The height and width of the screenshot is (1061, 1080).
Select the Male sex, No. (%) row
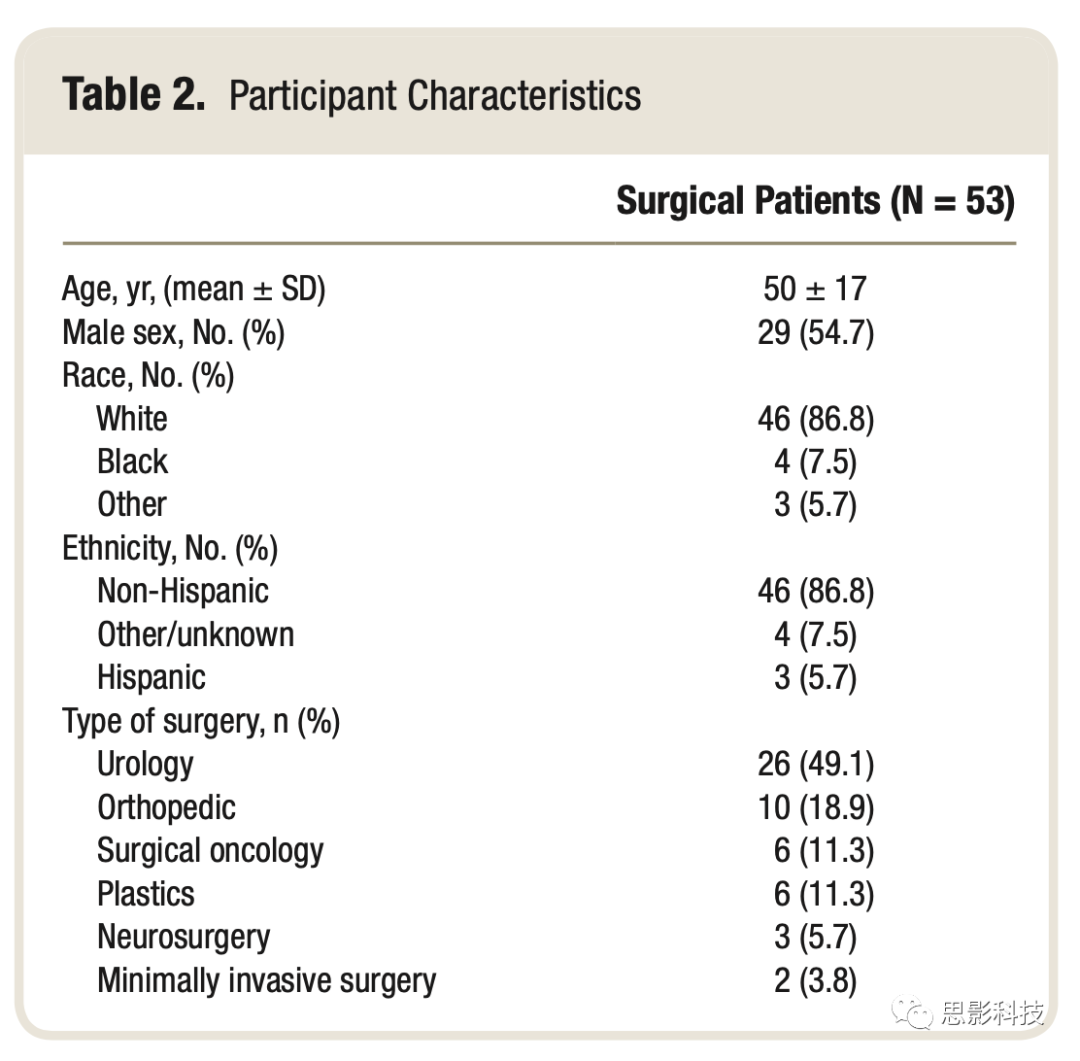(x=539, y=333)
